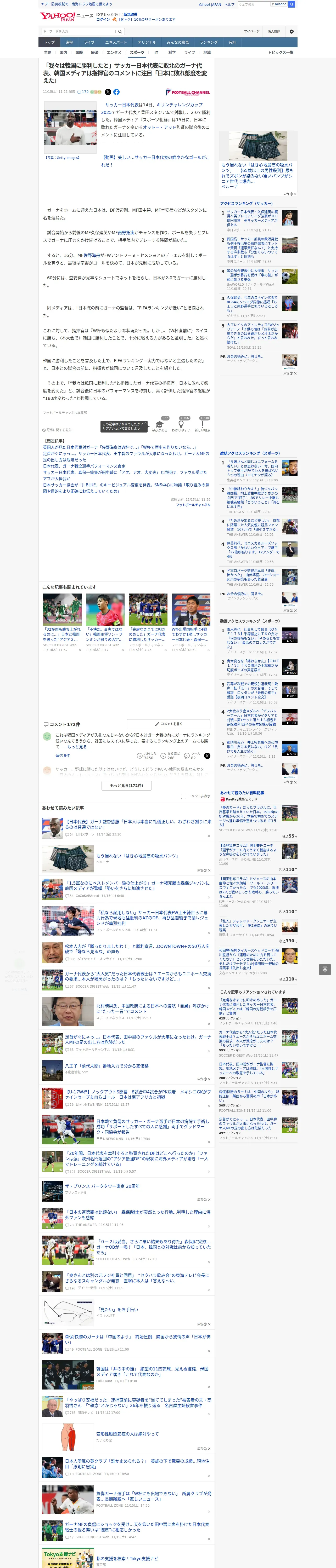Close the reaction tooltip popup
Viewport: 336px width, 1568px height.
(145, 424)
